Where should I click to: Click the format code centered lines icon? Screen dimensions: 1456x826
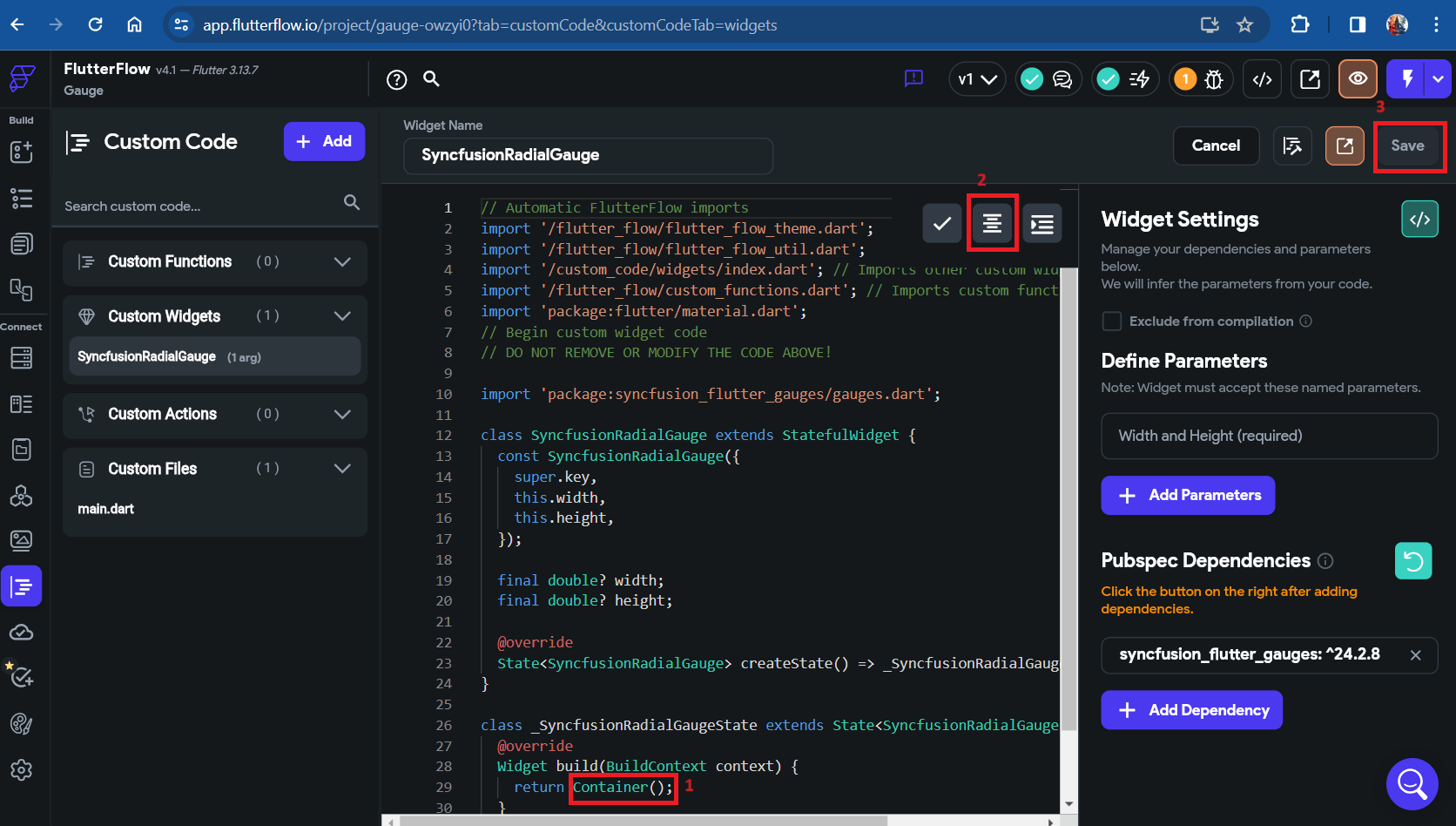[x=992, y=224]
